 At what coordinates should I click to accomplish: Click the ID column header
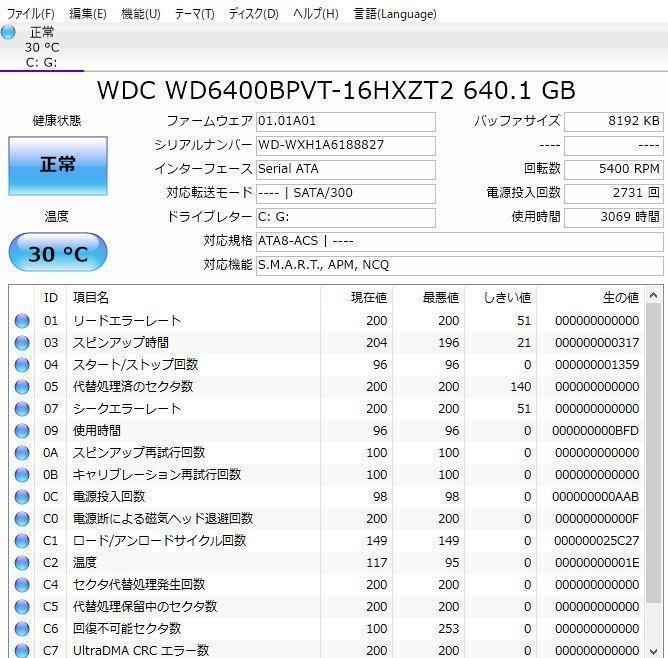[x=51, y=297]
